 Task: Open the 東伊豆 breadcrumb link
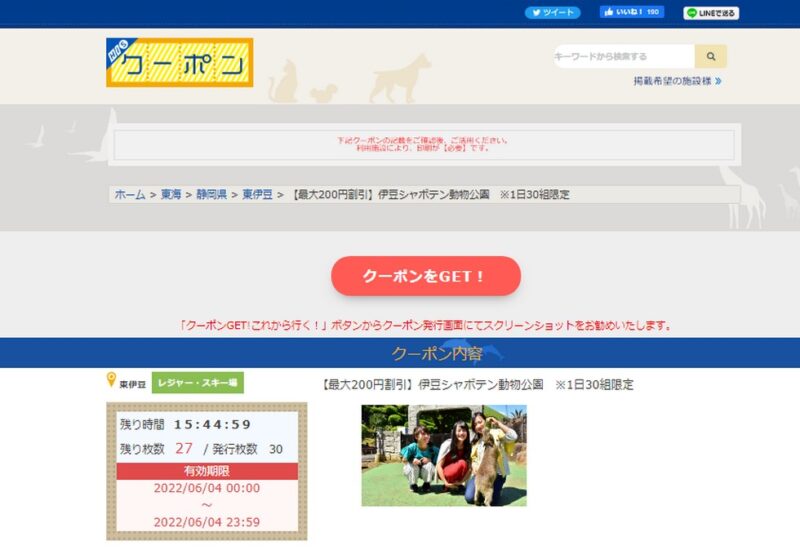tap(257, 195)
